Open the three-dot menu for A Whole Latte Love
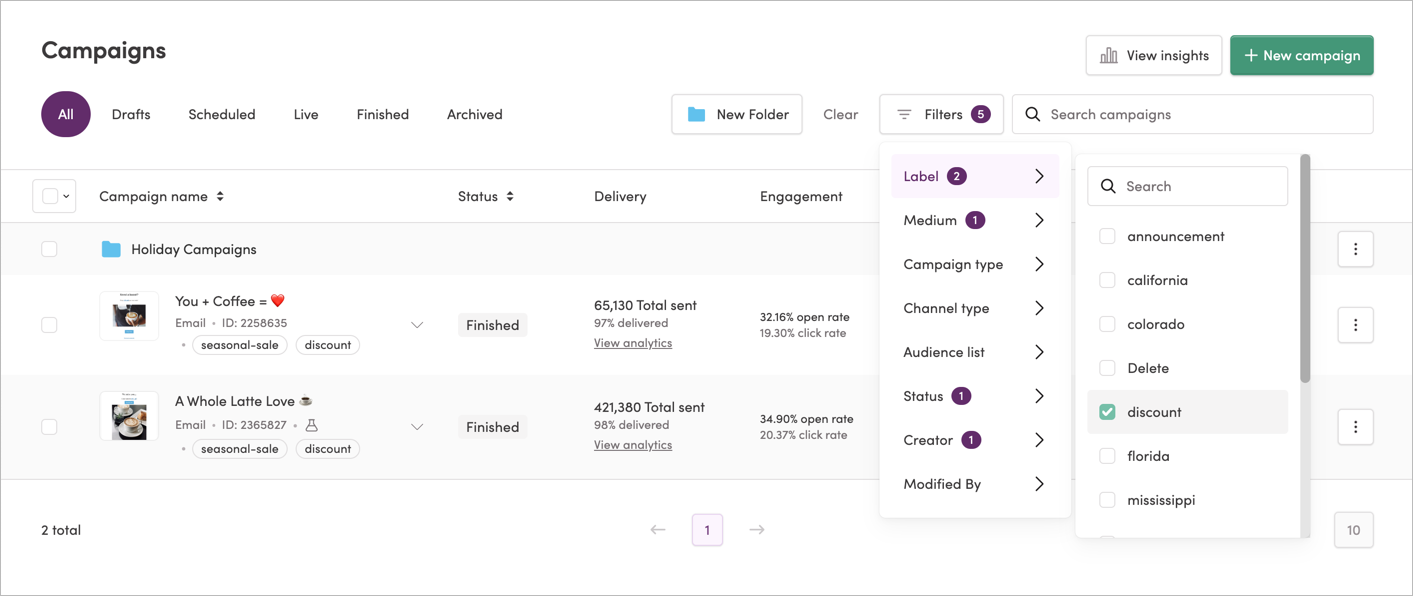 tap(1355, 426)
